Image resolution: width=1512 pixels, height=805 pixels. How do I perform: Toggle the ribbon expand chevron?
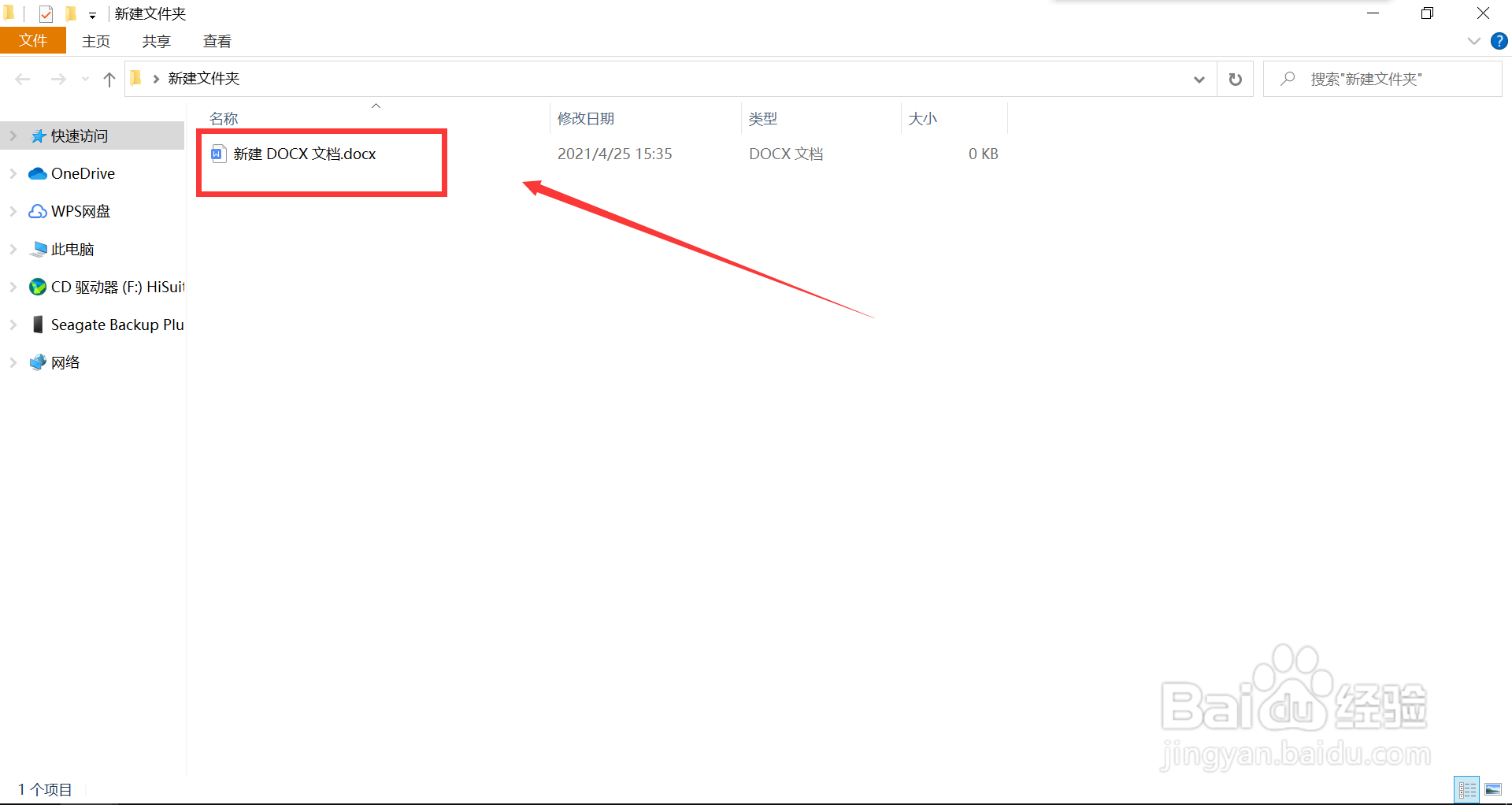pyautogui.click(x=1474, y=41)
